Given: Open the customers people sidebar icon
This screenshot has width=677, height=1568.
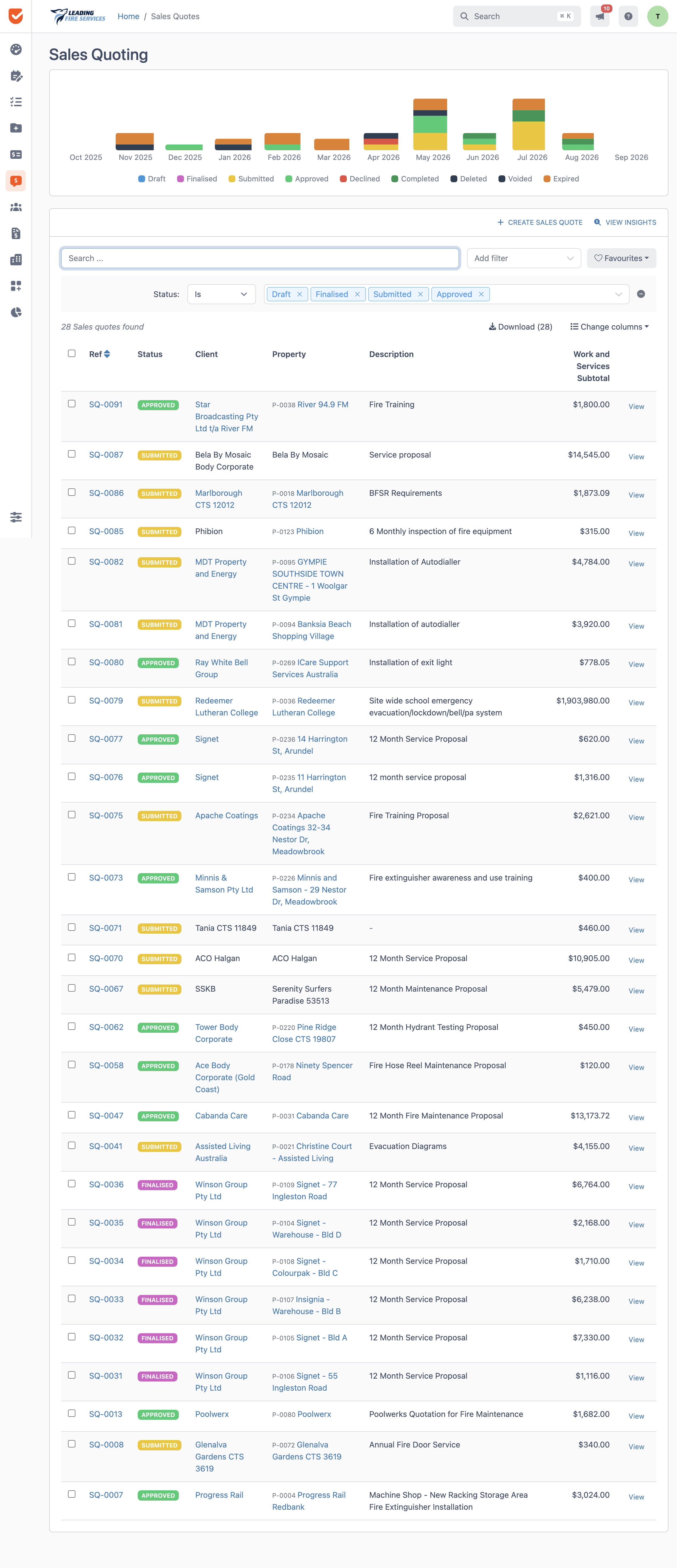Looking at the screenshot, I should 16,207.
